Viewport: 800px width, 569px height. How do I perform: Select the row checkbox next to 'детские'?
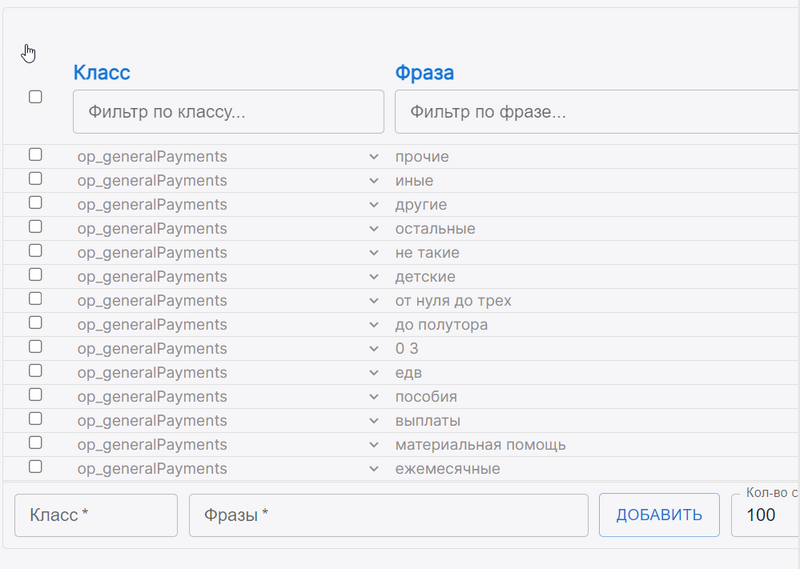pos(35,275)
